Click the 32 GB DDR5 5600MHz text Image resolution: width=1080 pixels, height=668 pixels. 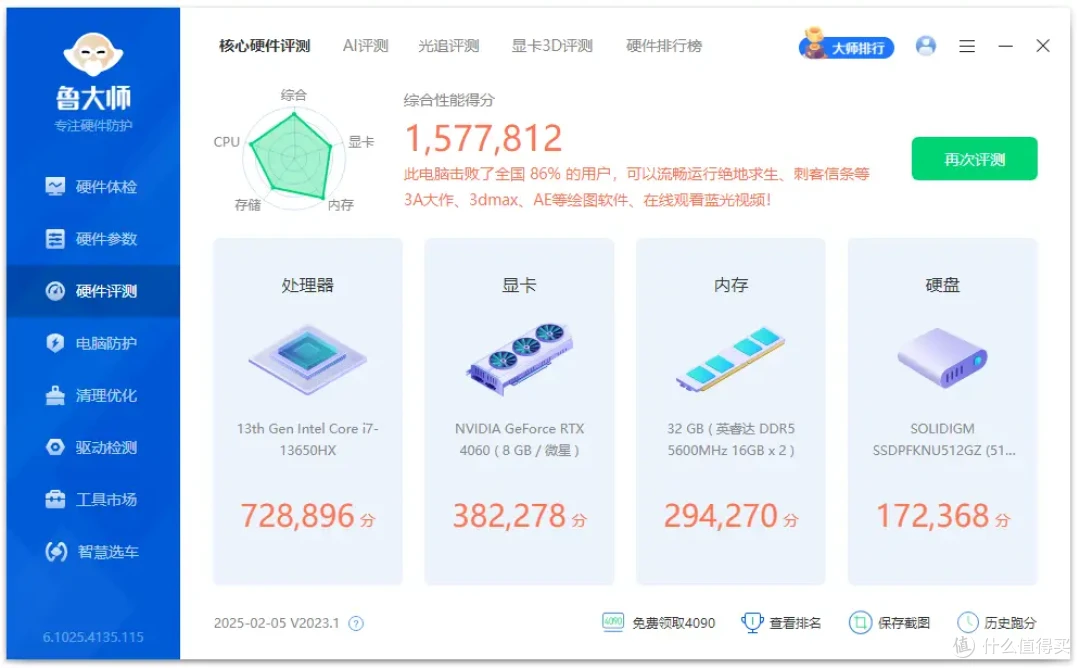tap(731, 439)
